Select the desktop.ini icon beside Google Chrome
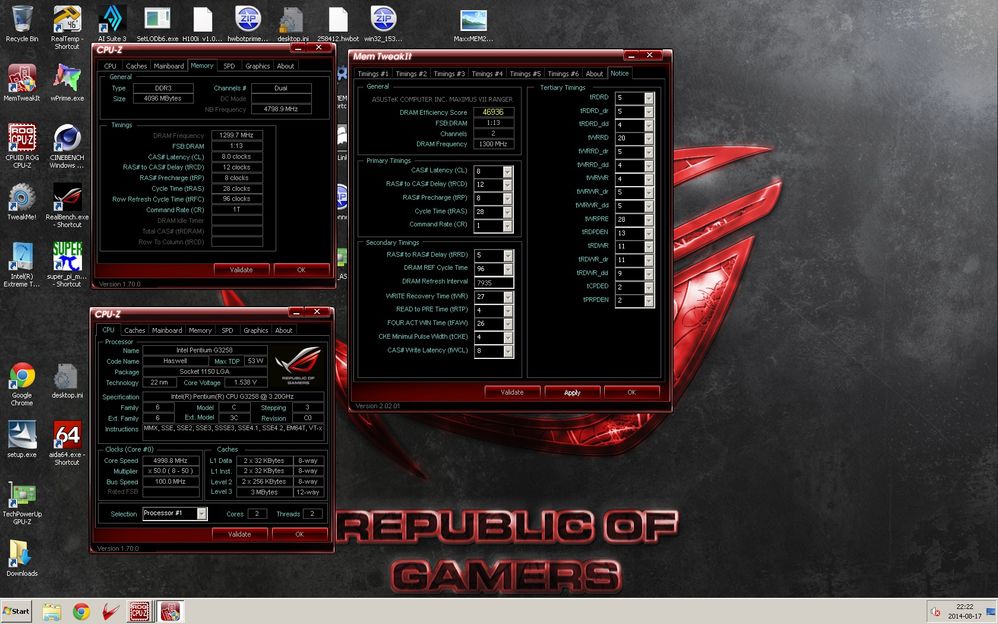 pyautogui.click(x=67, y=381)
